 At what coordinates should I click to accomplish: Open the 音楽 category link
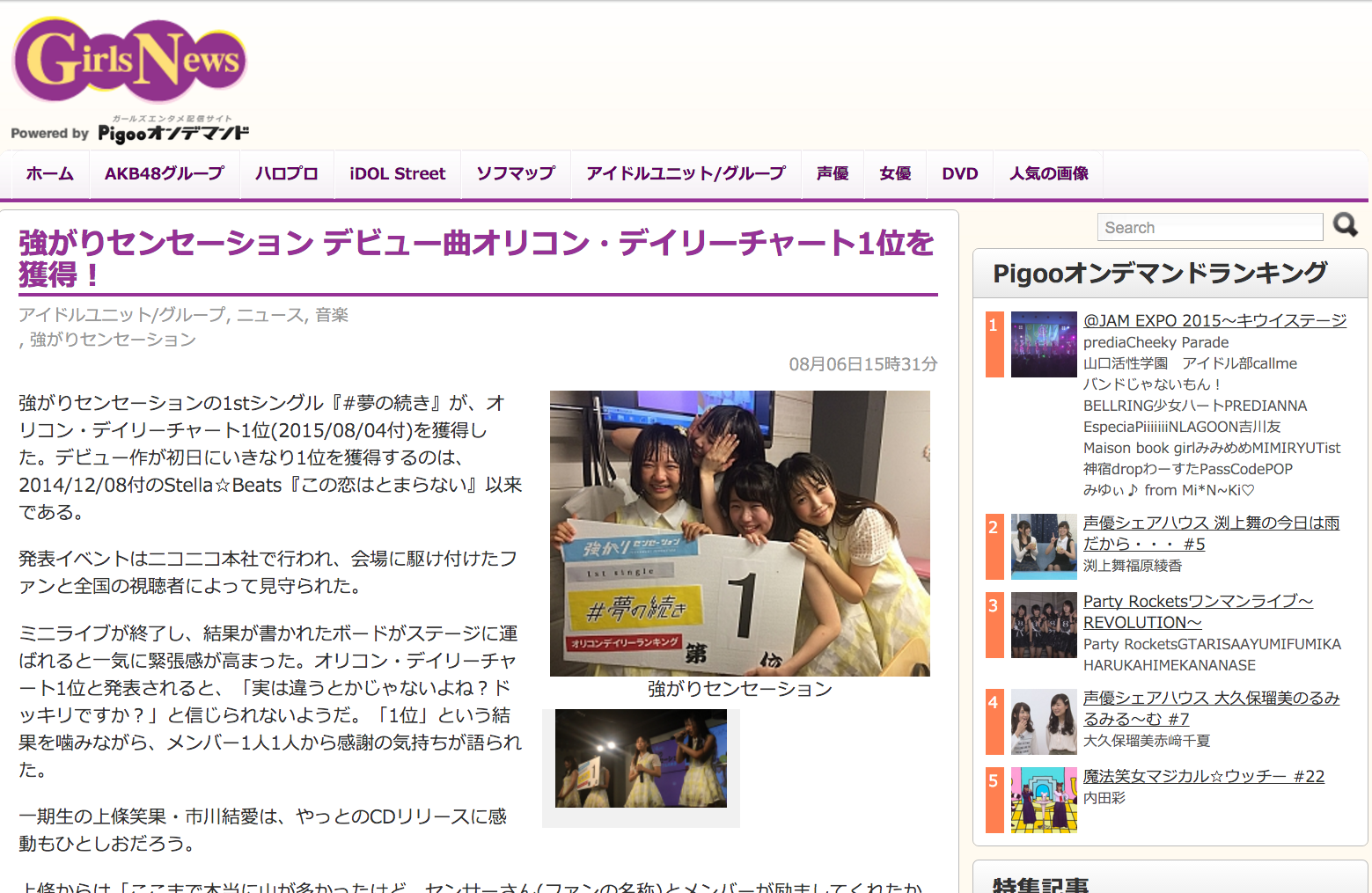[332, 315]
